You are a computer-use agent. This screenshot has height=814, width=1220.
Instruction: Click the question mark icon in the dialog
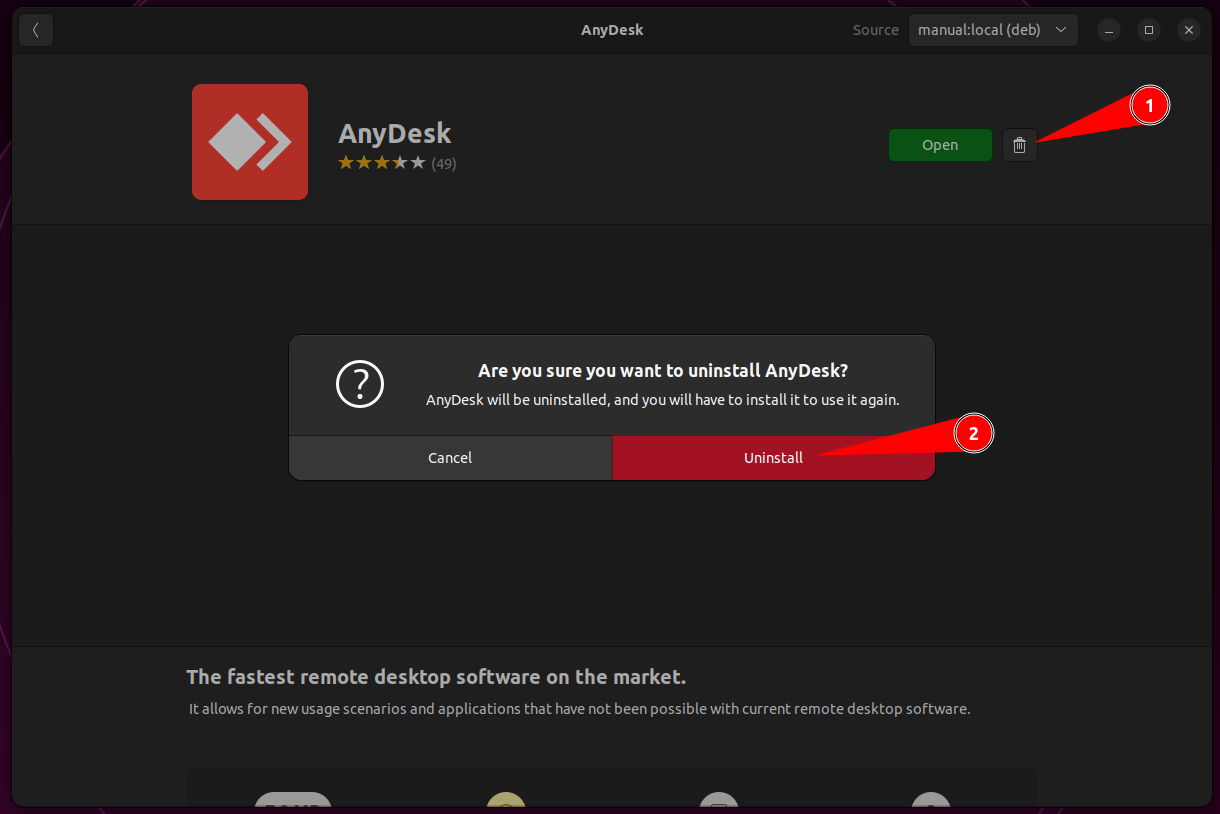click(360, 384)
